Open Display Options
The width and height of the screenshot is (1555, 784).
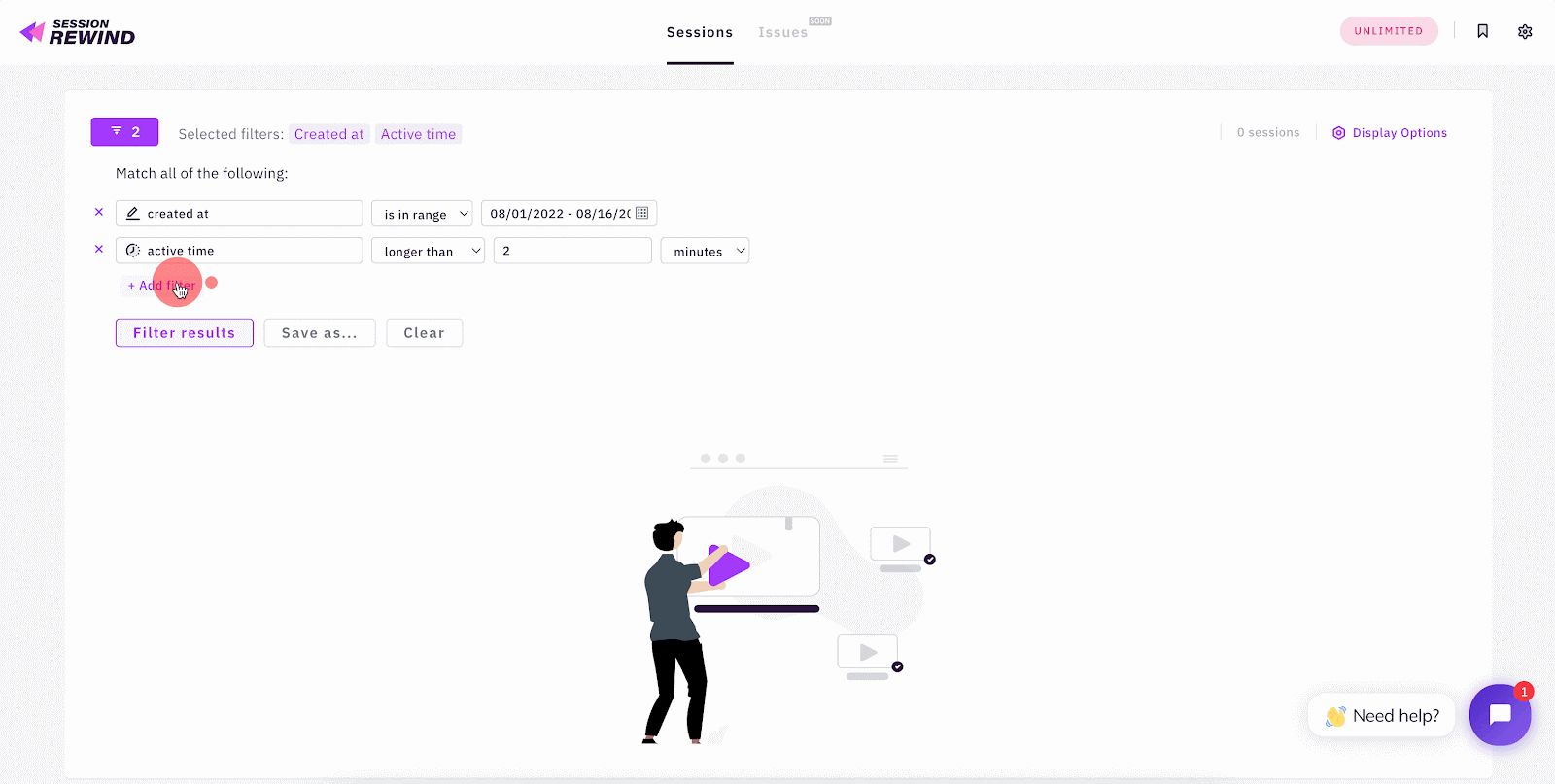1390,133
